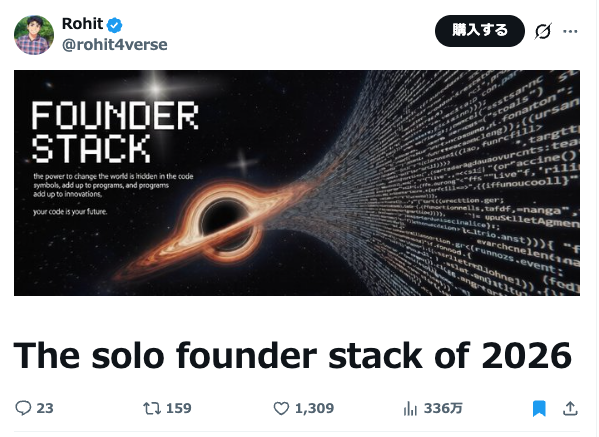This screenshot has height=437, width=599.
Task: Click the like count 1,309
Action: pos(314,408)
